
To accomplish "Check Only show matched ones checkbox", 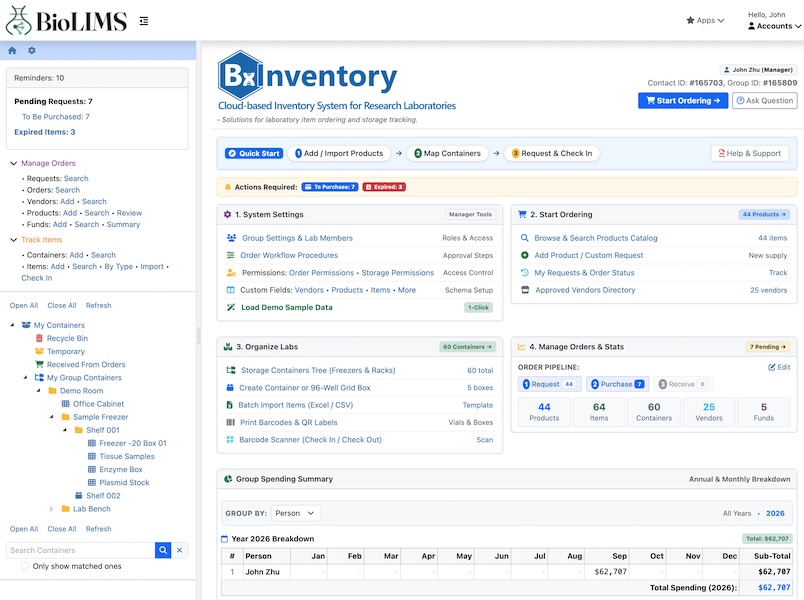I will click(x=25, y=566).
